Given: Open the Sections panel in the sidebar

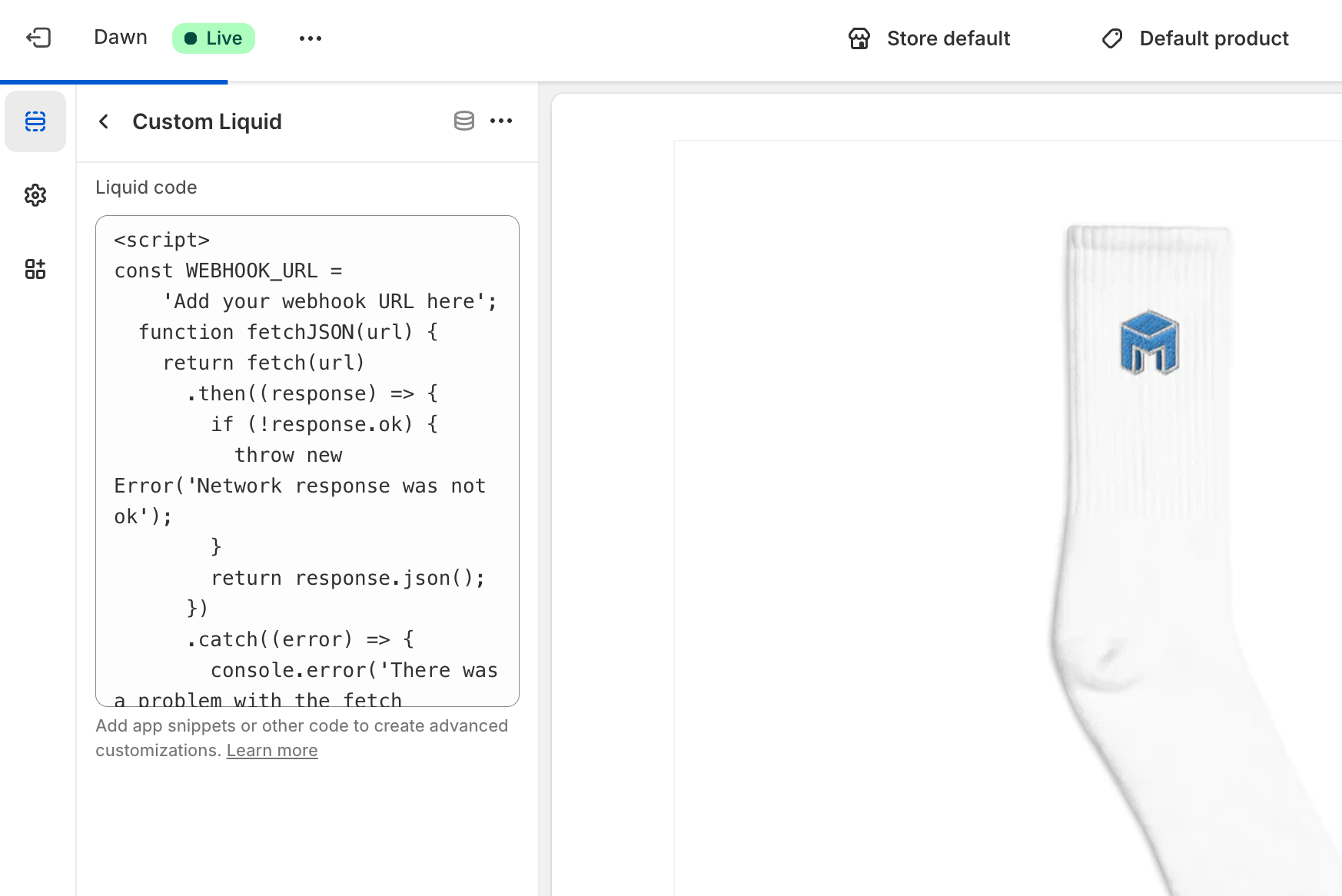Looking at the screenshot, I should (35, 121).
